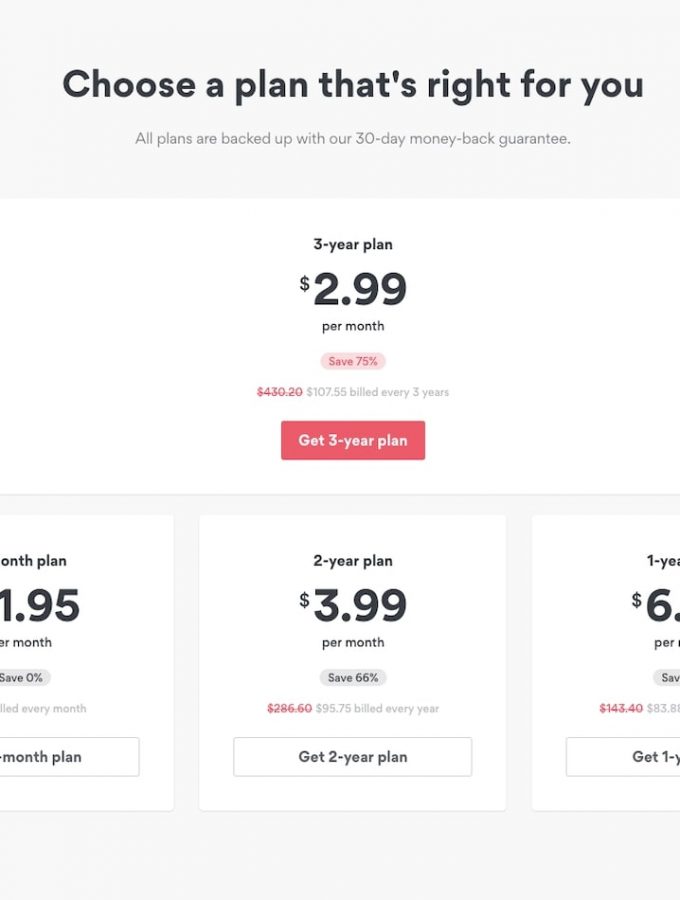Click the Save 0% badge

[x=22, y=677]
